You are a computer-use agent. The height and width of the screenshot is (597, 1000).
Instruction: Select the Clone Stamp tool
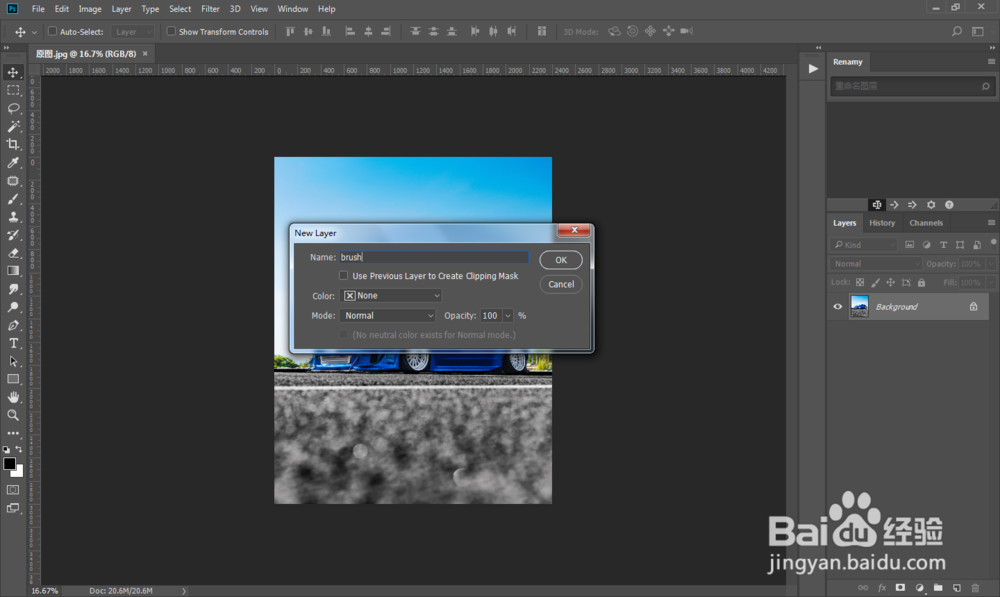click(13, 217)
